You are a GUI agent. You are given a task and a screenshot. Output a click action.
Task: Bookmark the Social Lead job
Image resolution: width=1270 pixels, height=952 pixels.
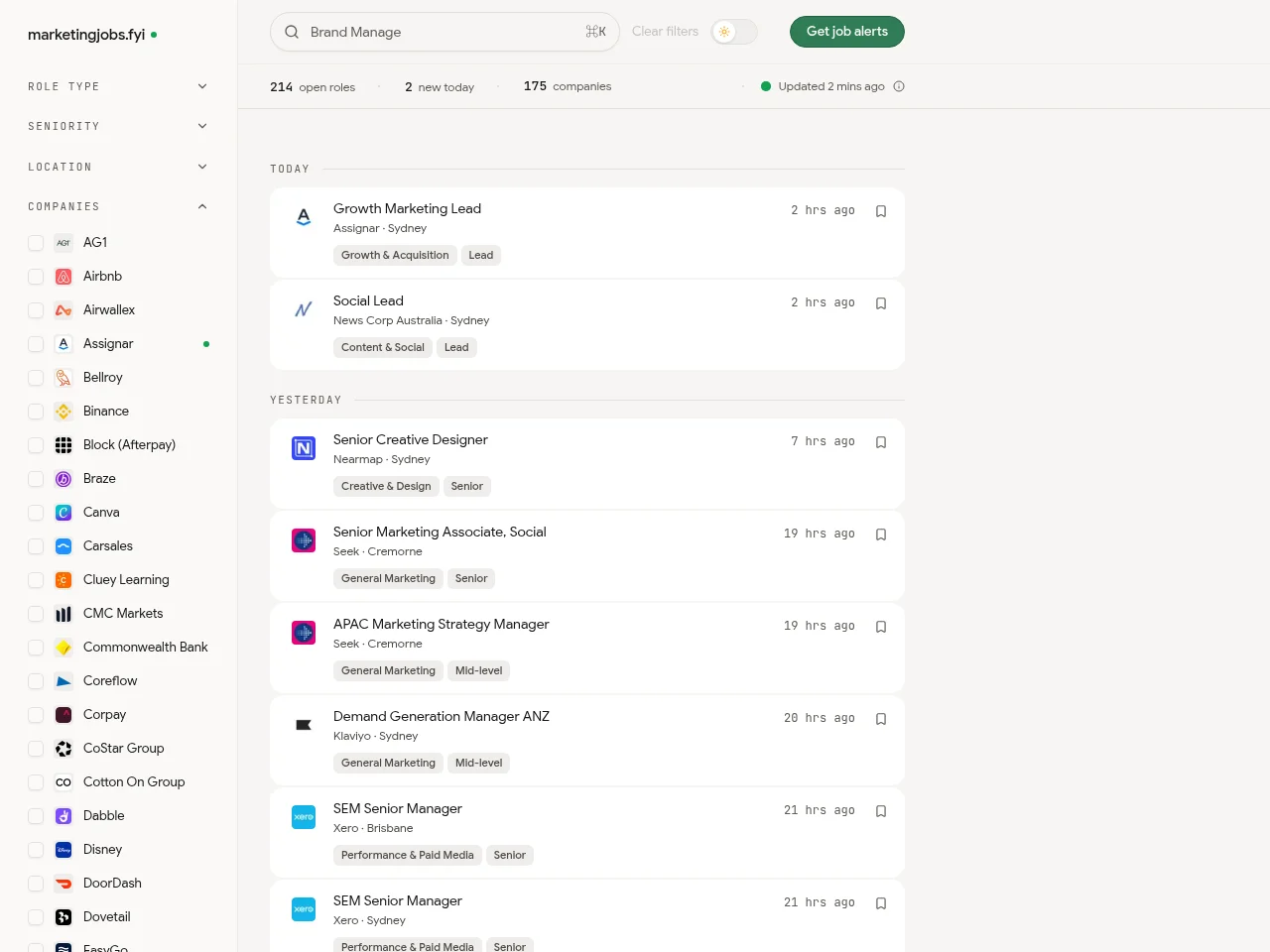[881, 303]
